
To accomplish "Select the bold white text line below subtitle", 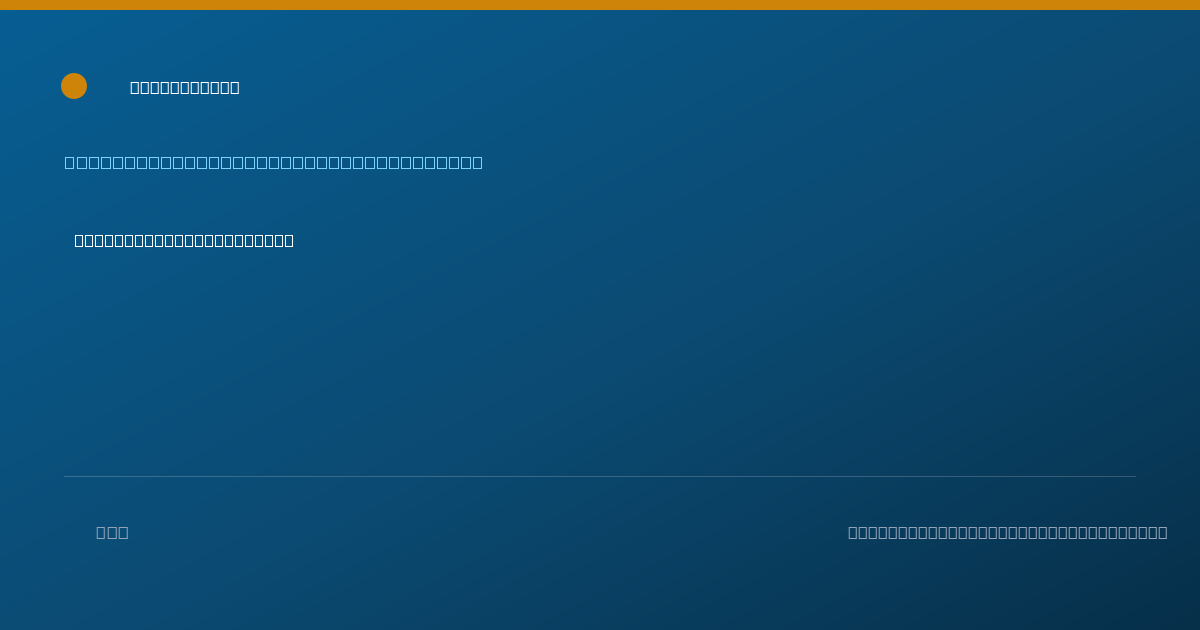I will pyautogui.click(x=184, y=240).
